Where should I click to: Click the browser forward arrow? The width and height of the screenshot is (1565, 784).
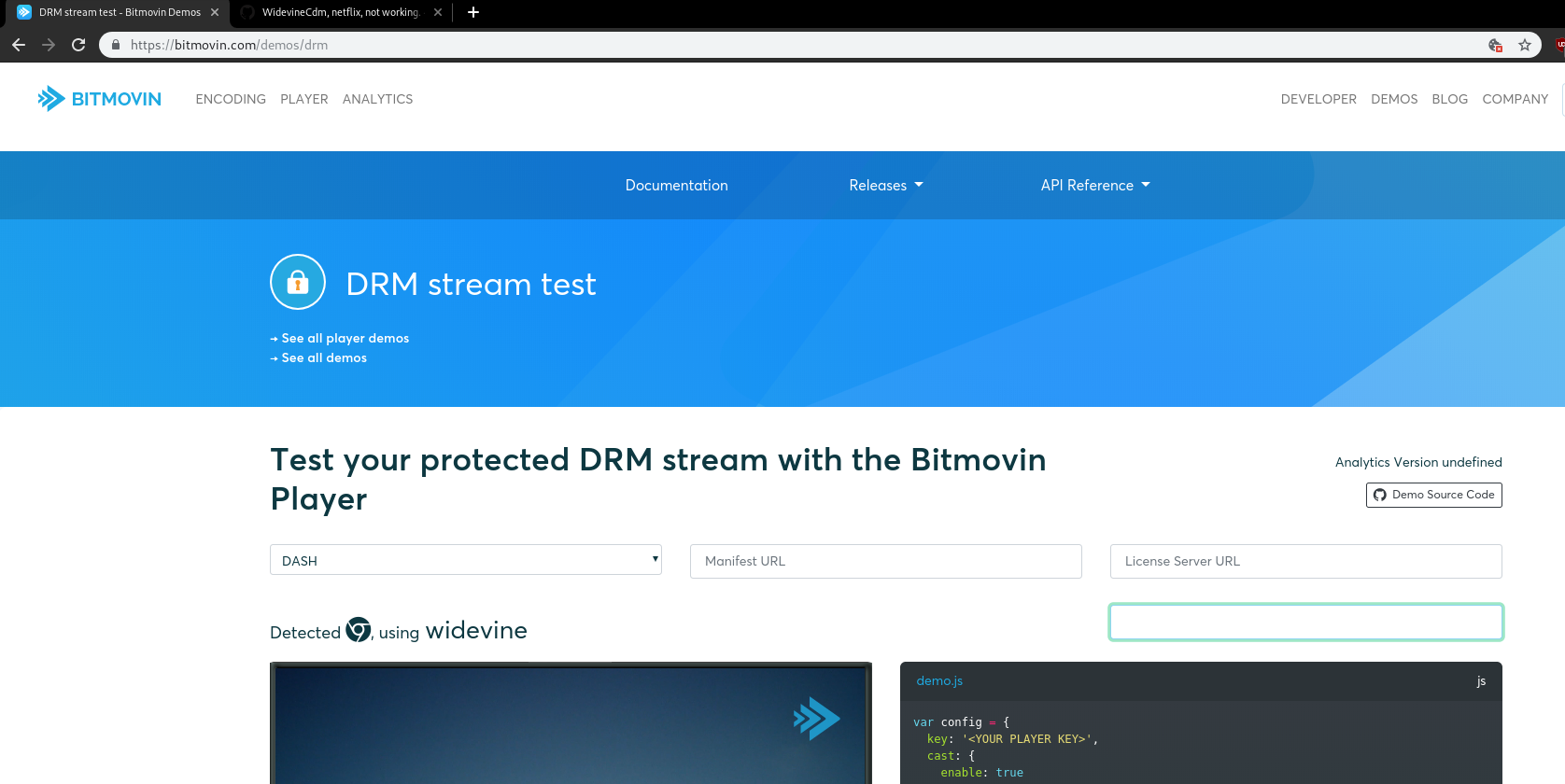pos(49,45)
